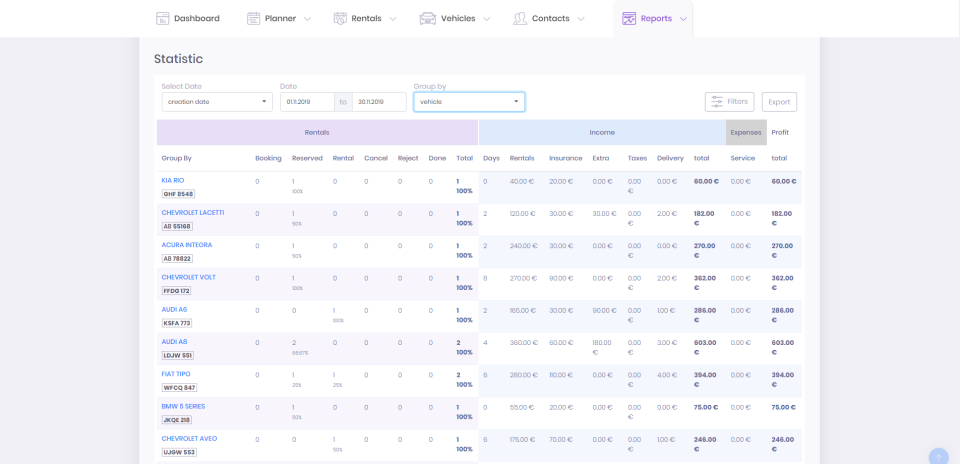The height and width of the screenshot is (464, 960).
Task: Click the Filters sliders icon
Action: tap(717, 101)
